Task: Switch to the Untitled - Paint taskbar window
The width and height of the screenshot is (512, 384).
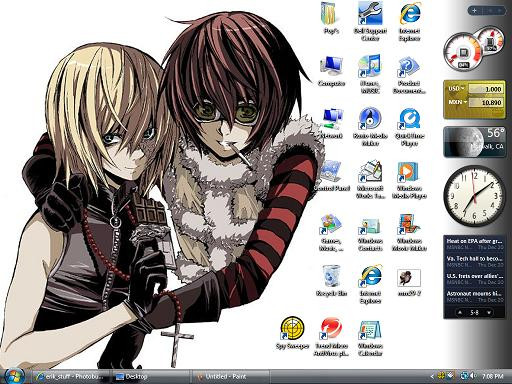Action: coord(231,377)
